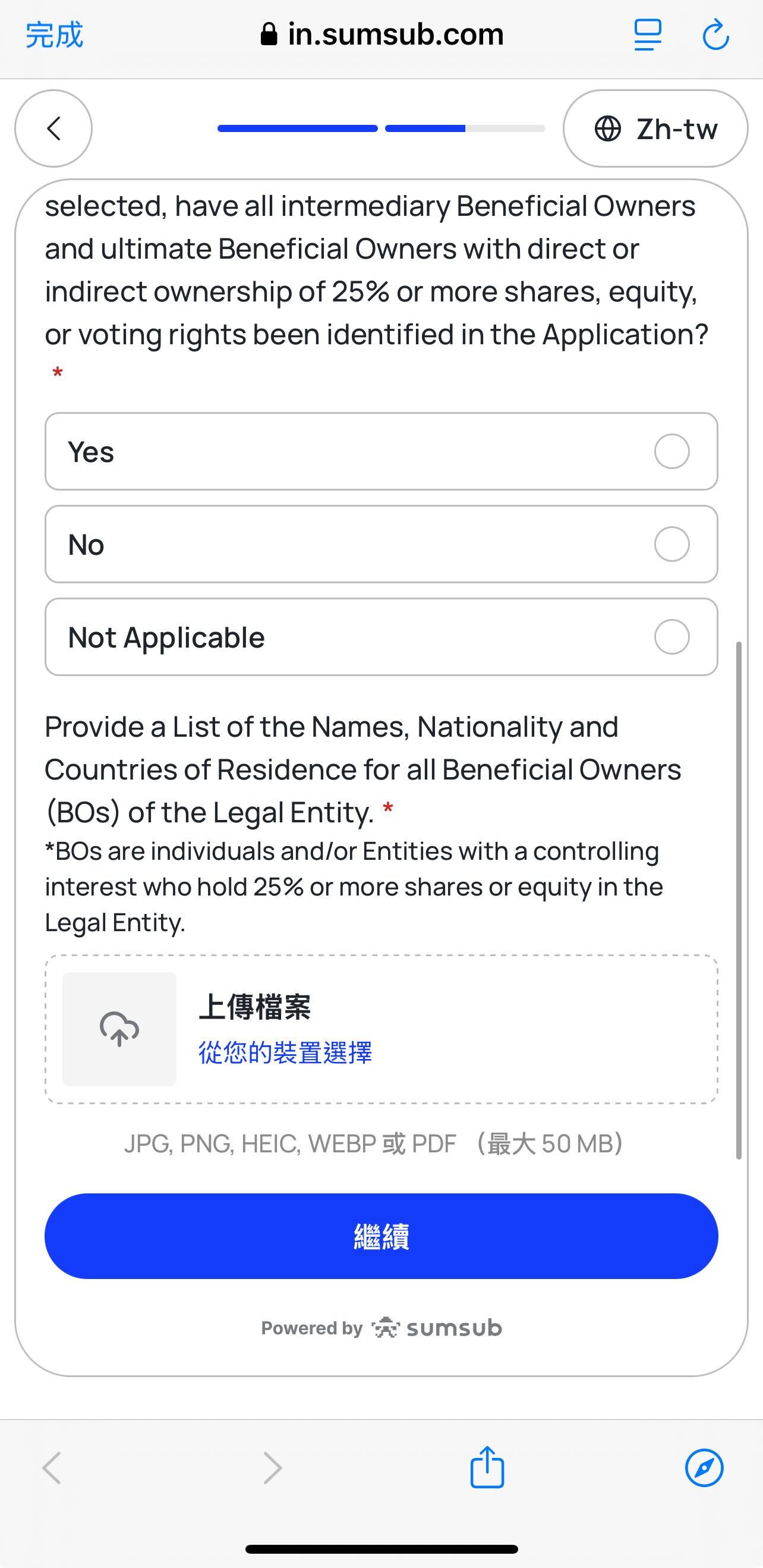This screenshot has height=1568, width=763.
Task: Tap the cloud upload icon
Action: click(119, 1029)
